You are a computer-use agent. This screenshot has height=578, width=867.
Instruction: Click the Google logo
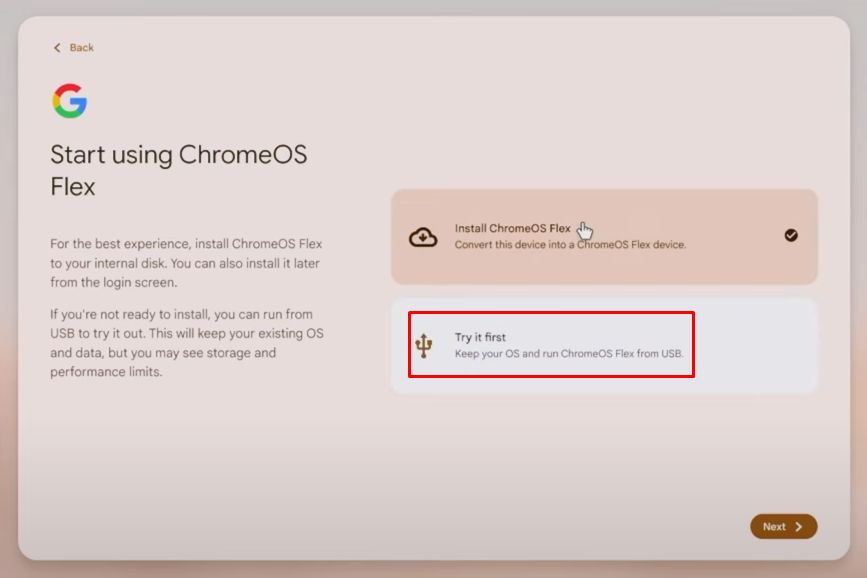coord(68,101)
